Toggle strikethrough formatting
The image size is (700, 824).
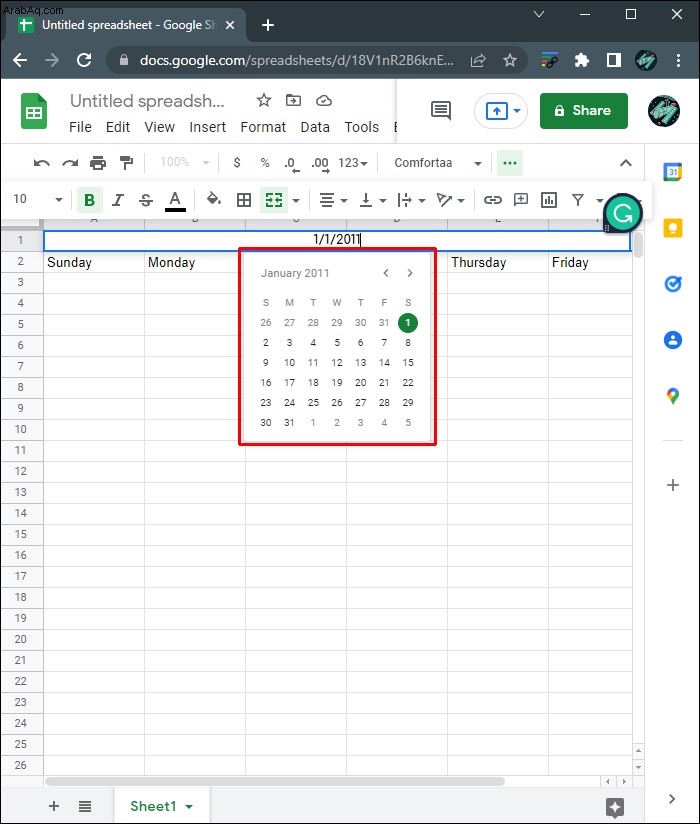[146, 200]
